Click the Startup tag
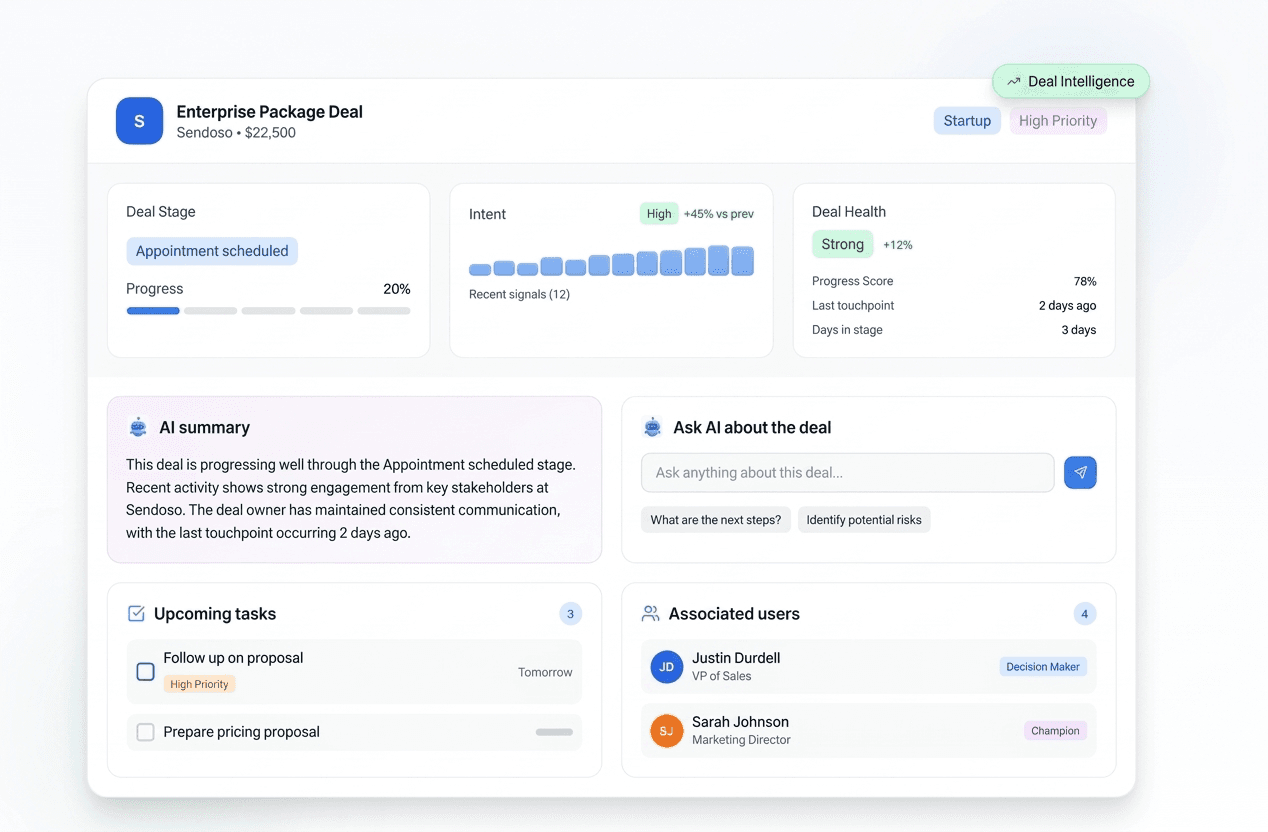This screenshot has height=832, width=1268. (x=966, y=120)
